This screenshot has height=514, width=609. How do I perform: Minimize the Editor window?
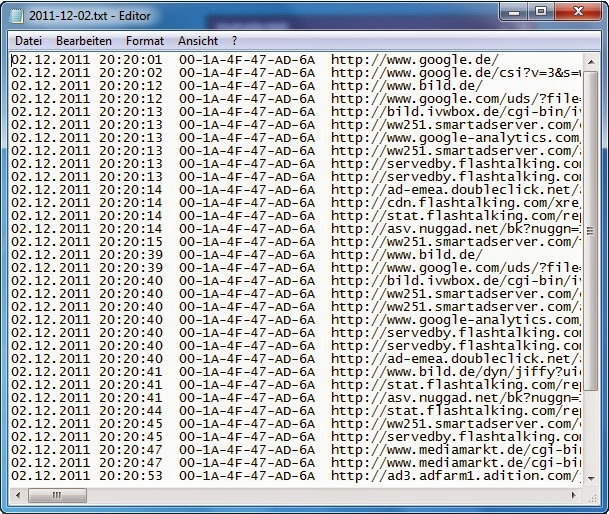tap(513, 12)
